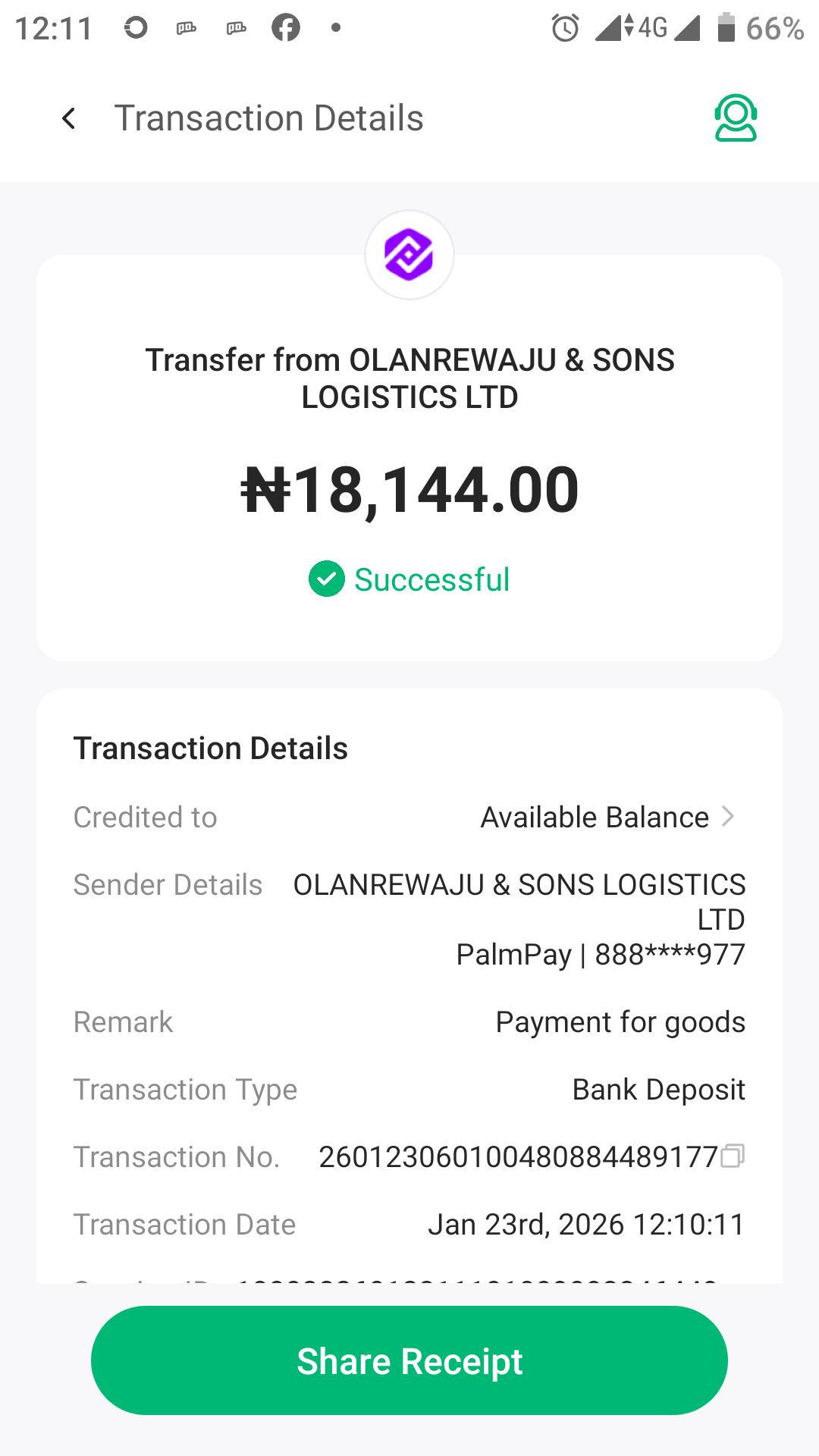Tap the transaction date value

click(x=586, y=1225)
